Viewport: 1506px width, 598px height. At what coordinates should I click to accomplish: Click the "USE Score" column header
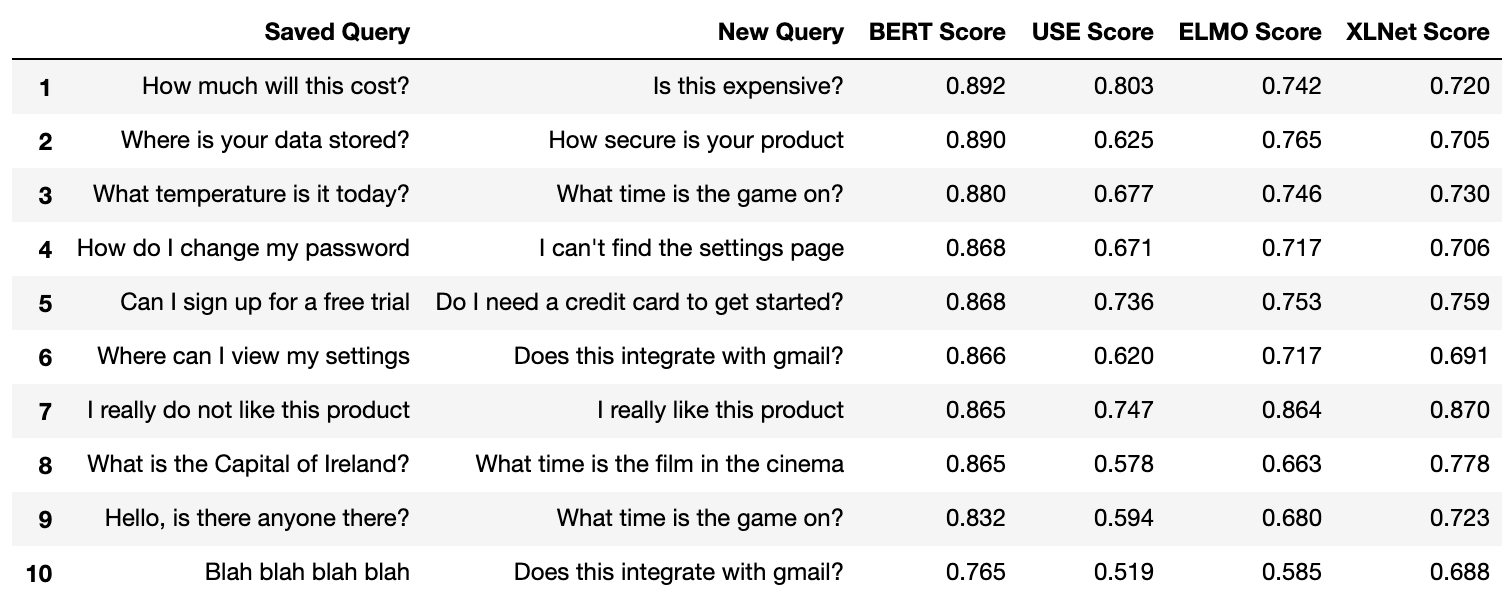tap(1092, 32)
